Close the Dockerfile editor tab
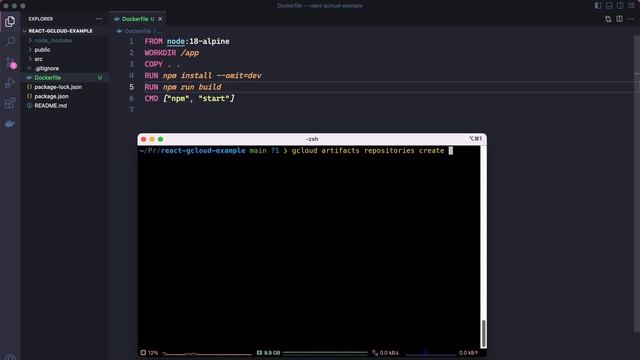The image size is (640, 360). [x=160, y=19]
